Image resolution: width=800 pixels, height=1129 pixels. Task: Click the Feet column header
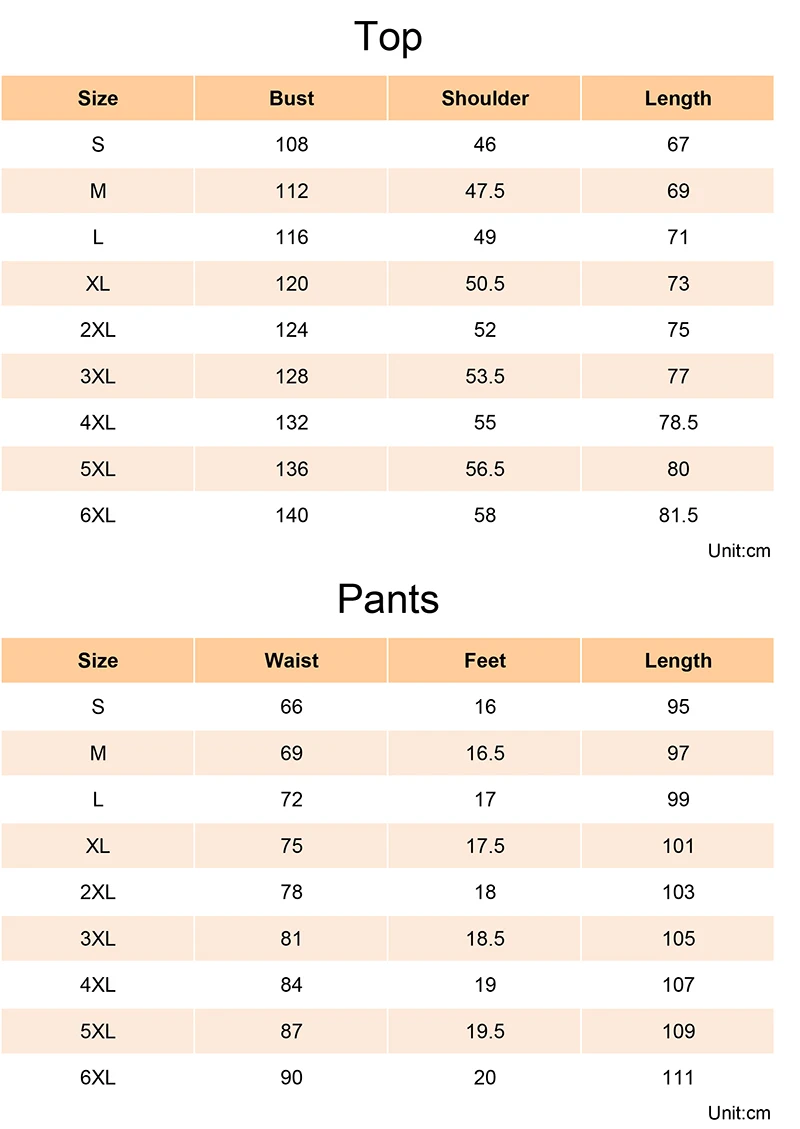485,660
